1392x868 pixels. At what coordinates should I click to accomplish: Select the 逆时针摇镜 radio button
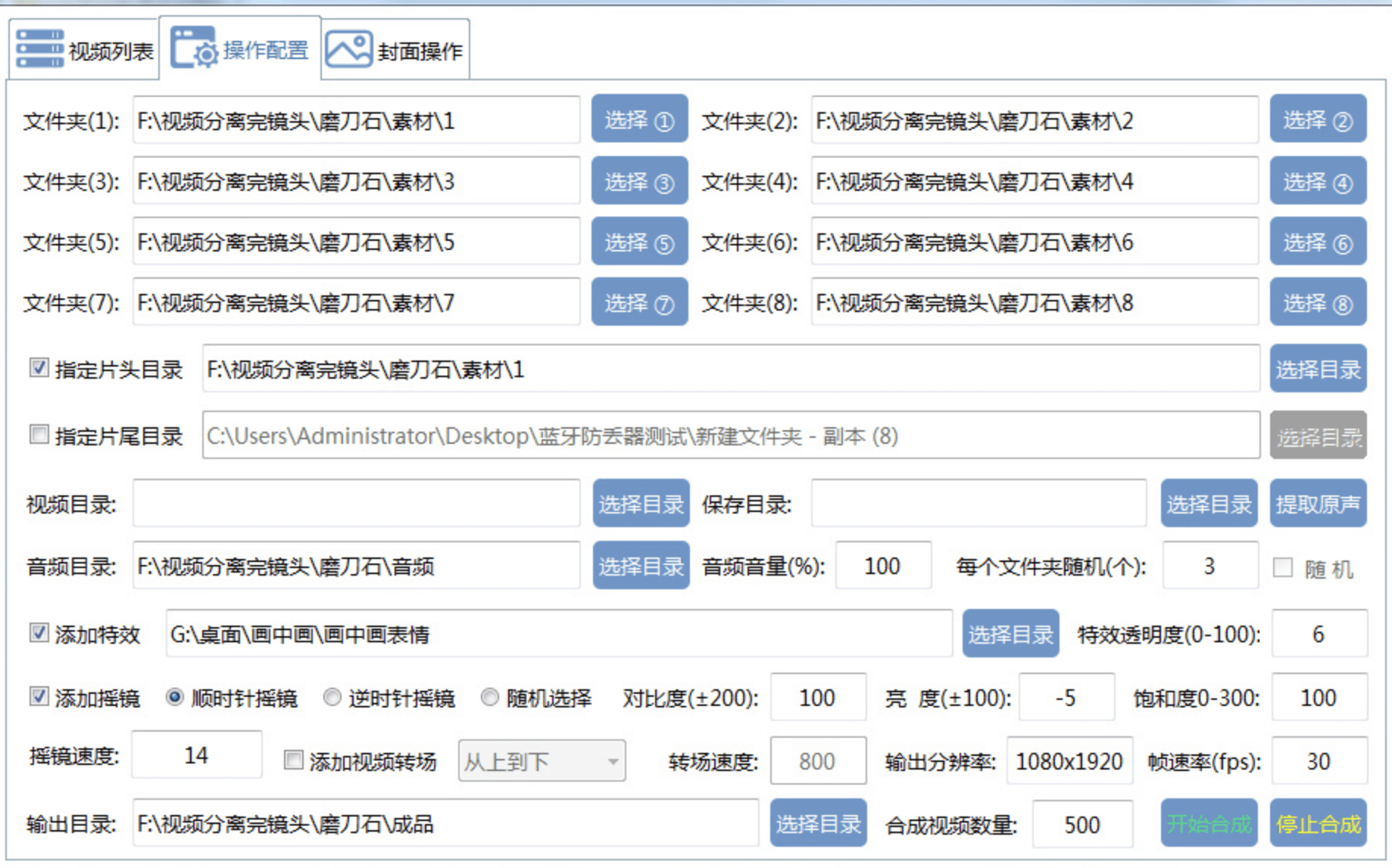click(x=332, y=697)
